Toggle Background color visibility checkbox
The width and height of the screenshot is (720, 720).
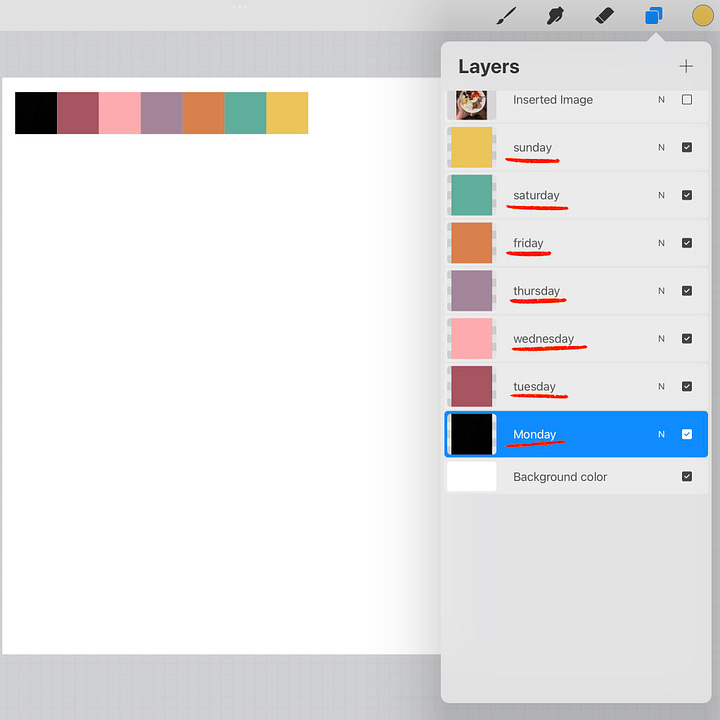click(x=686, y=477)
